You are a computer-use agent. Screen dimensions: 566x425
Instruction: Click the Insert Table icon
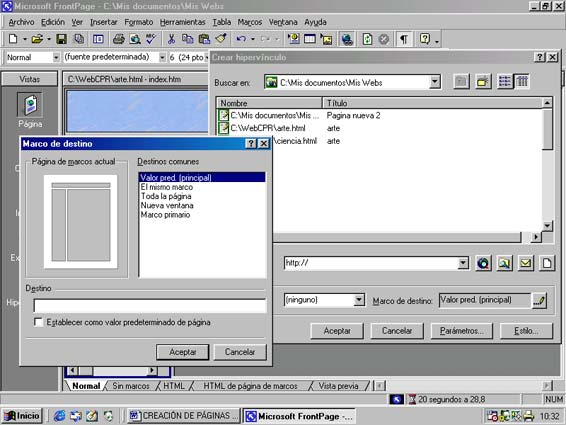tap(310, 39)
